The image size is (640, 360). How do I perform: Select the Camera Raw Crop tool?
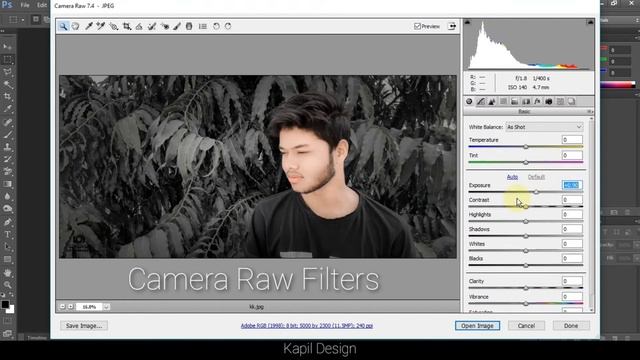pyautogui.click(x=127, y=27)
